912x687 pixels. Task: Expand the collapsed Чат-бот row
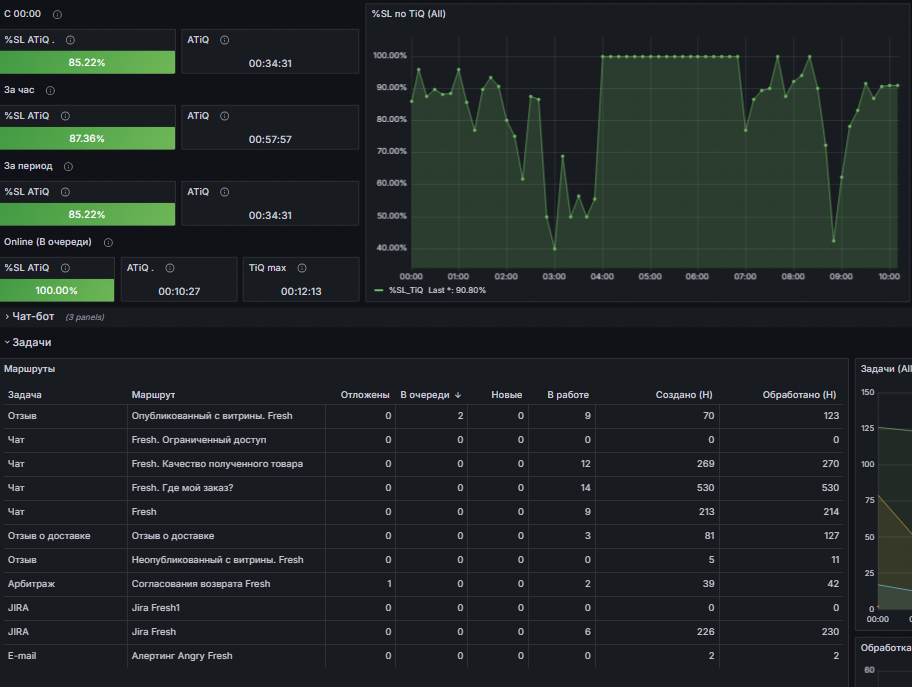click(32, 317)
